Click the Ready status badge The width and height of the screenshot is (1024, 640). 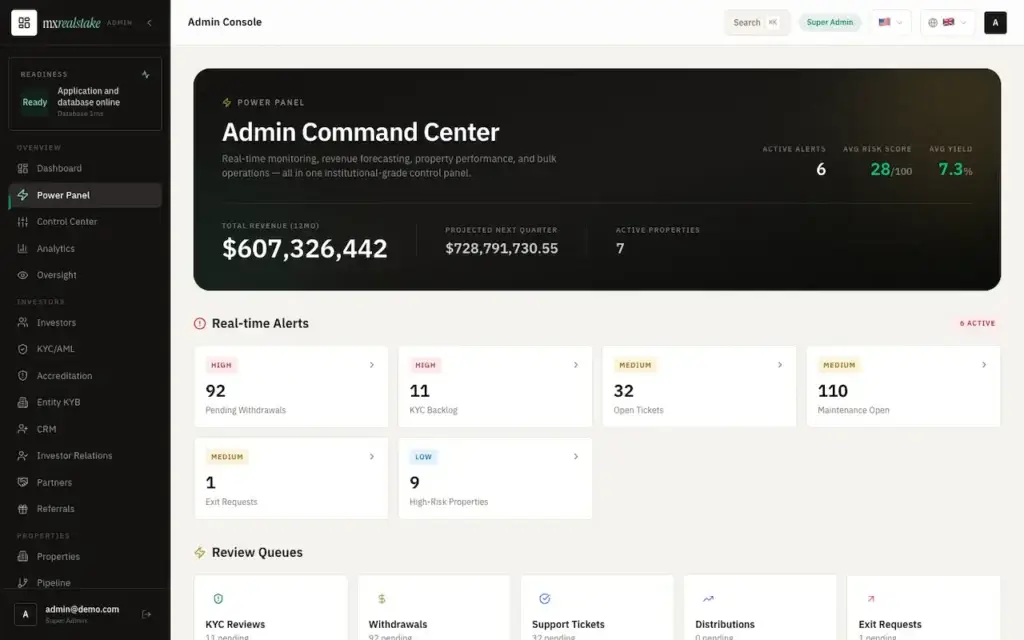tap(35, 103)
